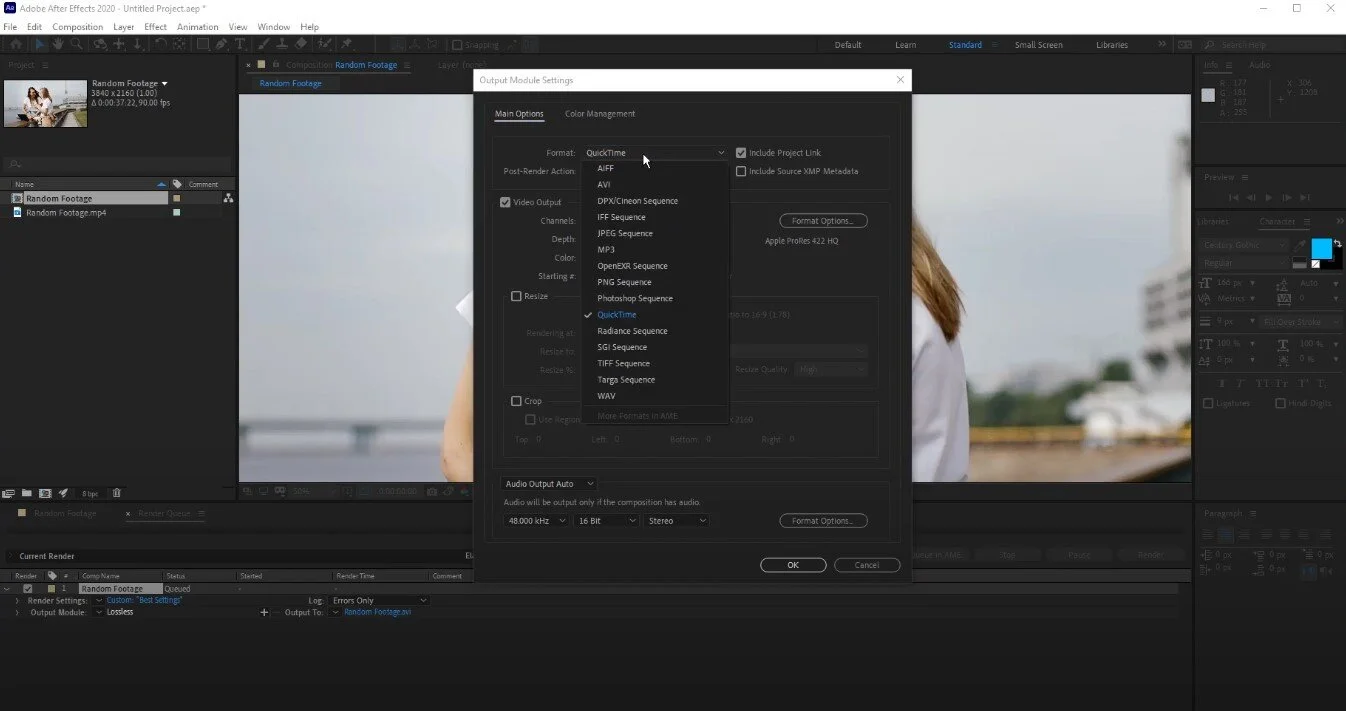This screenshot has width=1346, height=711.
Task: Activate the Zoom tool
Action: [x=77, y=44]
